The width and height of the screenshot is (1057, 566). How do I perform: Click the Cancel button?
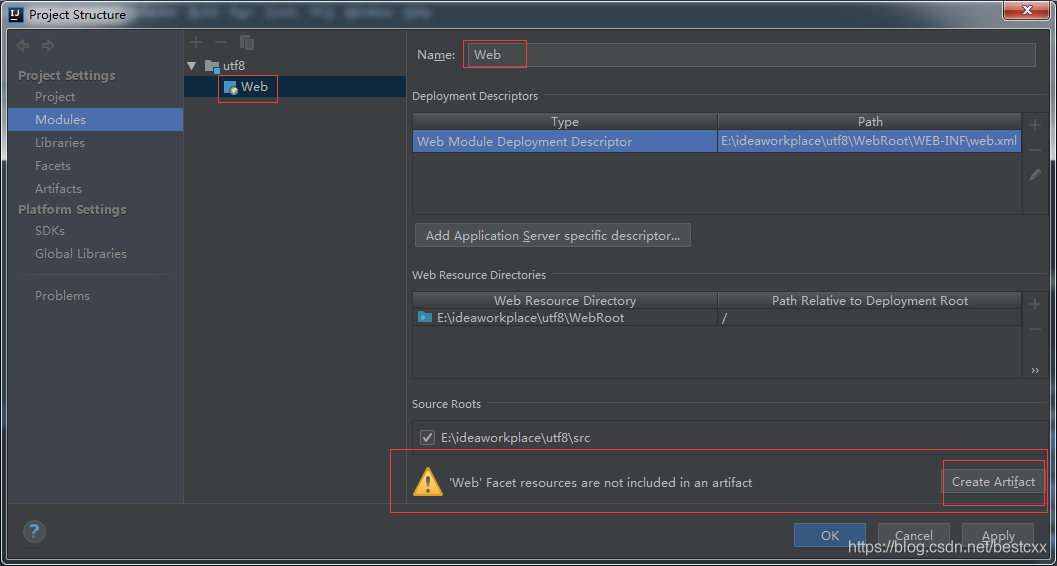[x=913, y=535]
